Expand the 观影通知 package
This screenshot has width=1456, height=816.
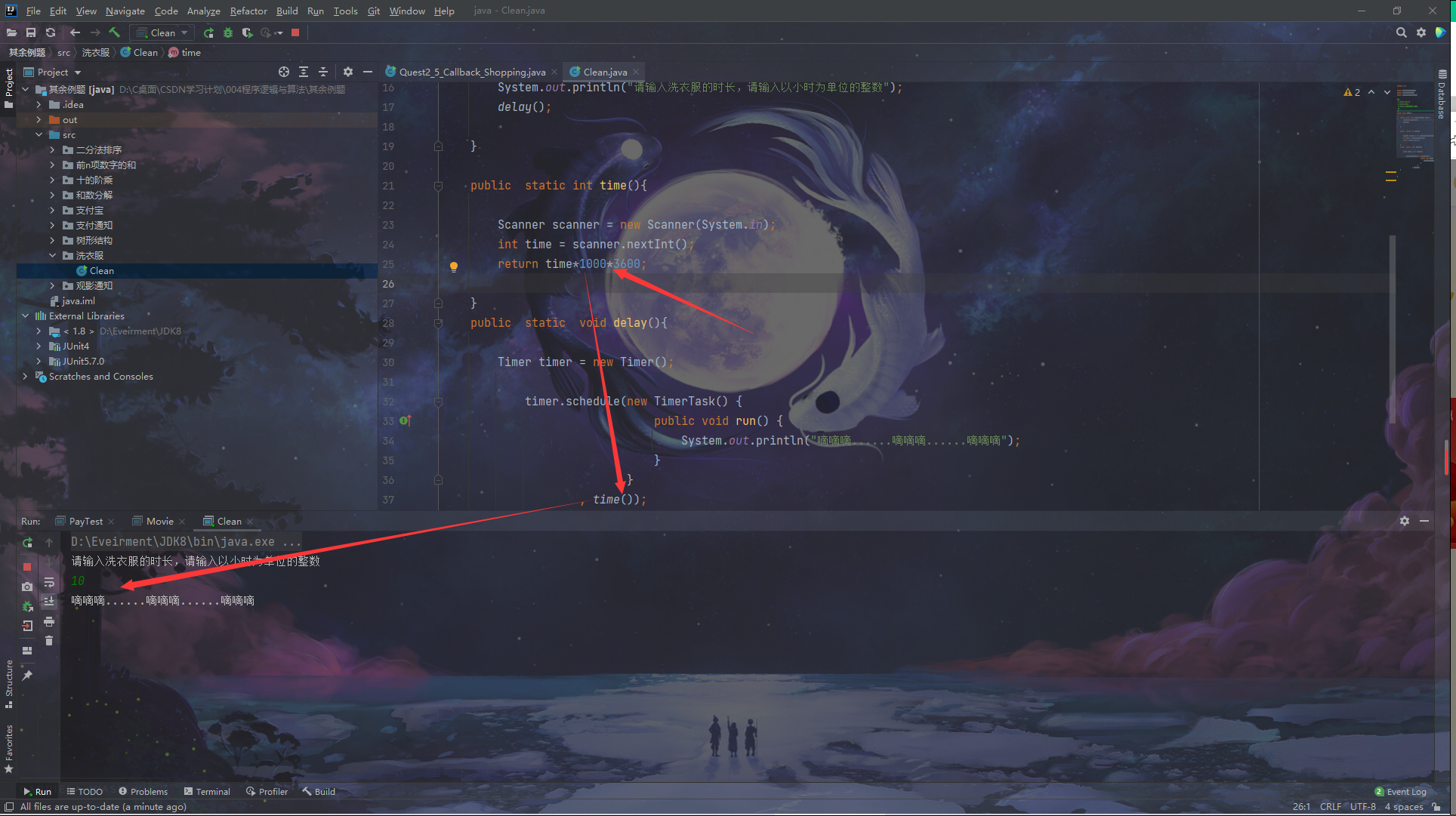[x=53, y=285]
